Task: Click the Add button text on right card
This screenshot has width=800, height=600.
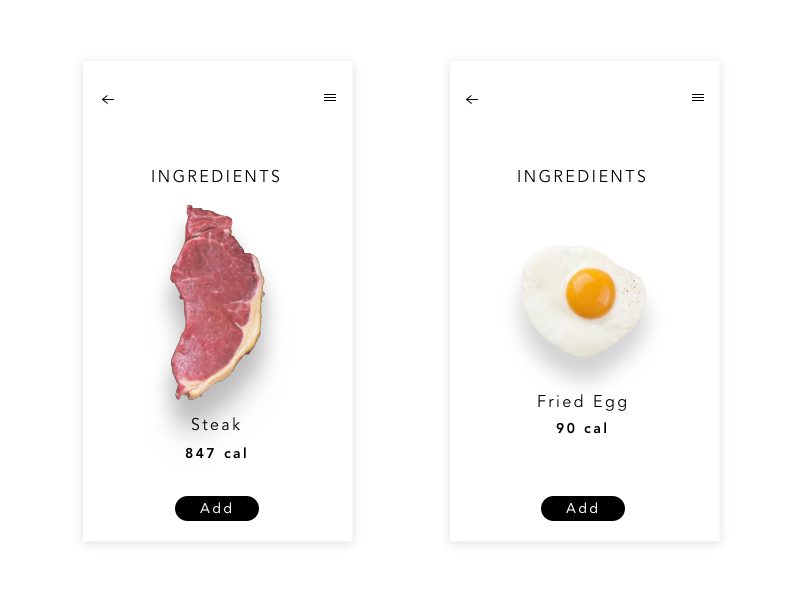Action: point(583,508)
